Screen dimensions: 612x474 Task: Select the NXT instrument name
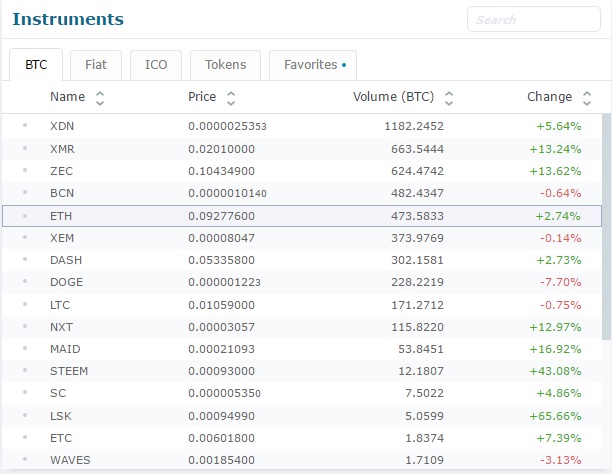tap(61, 327)
